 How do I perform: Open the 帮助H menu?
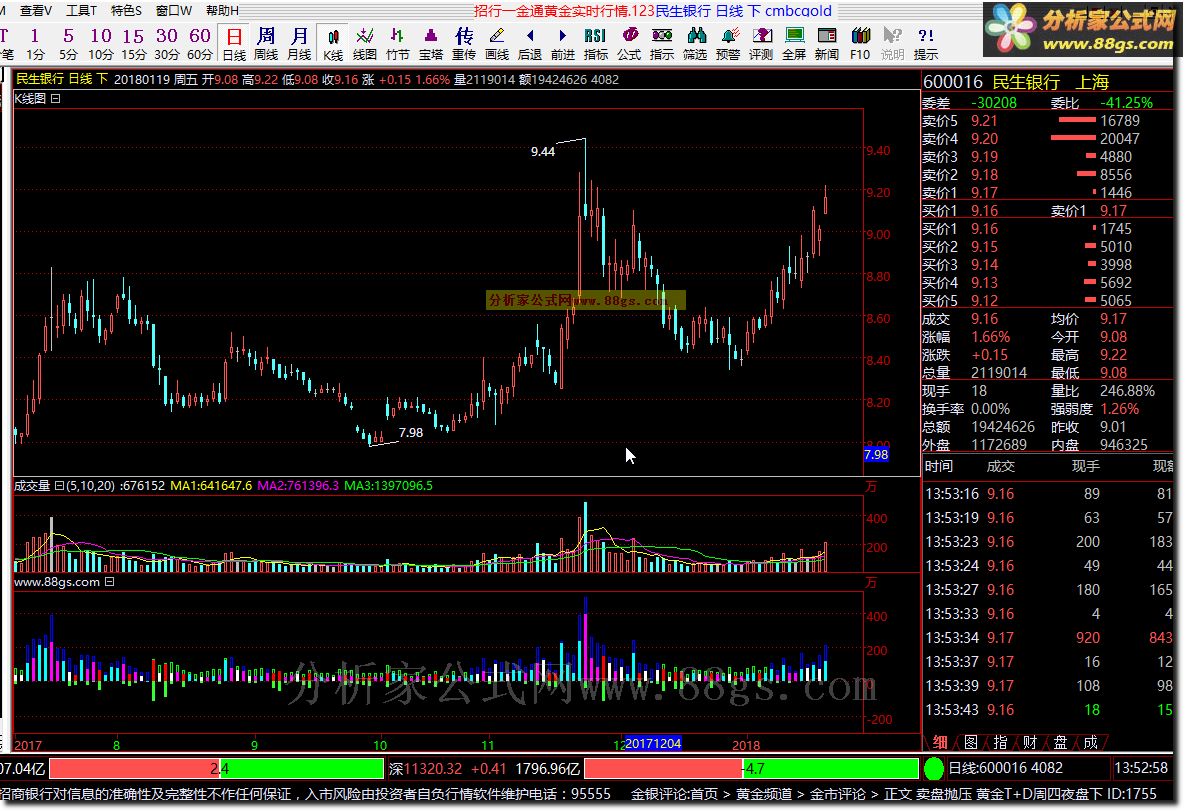pos(222,11)
